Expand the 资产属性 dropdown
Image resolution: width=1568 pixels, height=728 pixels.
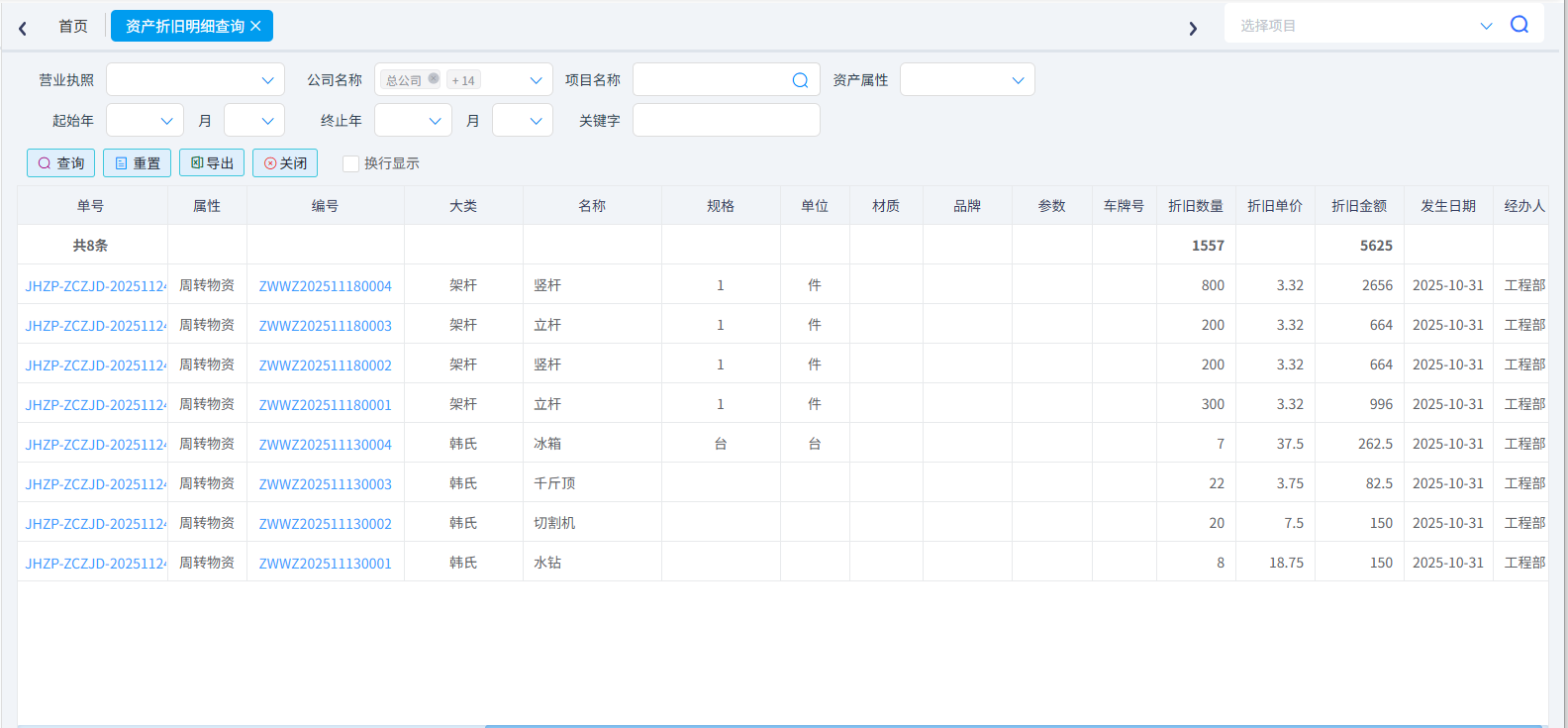[966, 80]
